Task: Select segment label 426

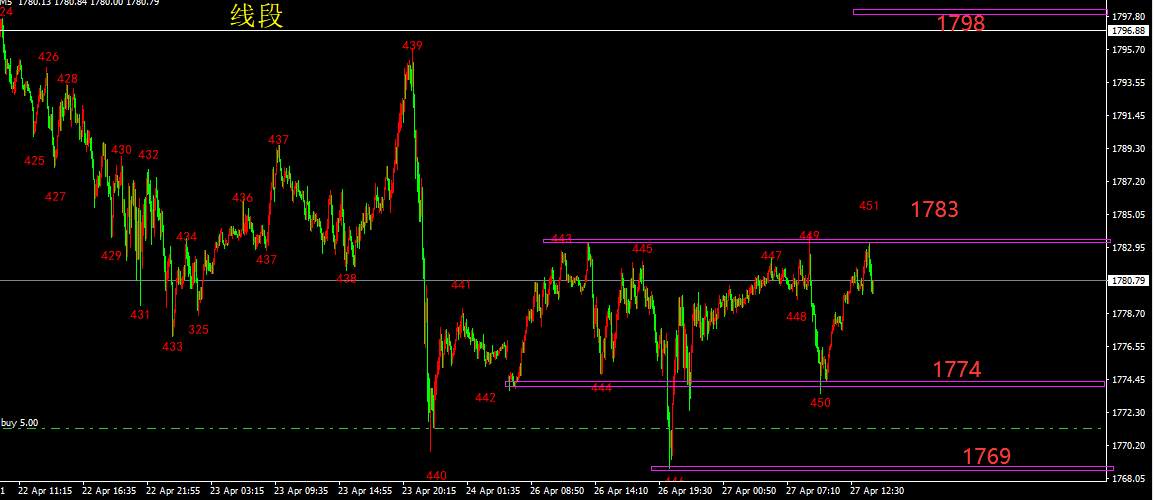Action: [49, 57]
